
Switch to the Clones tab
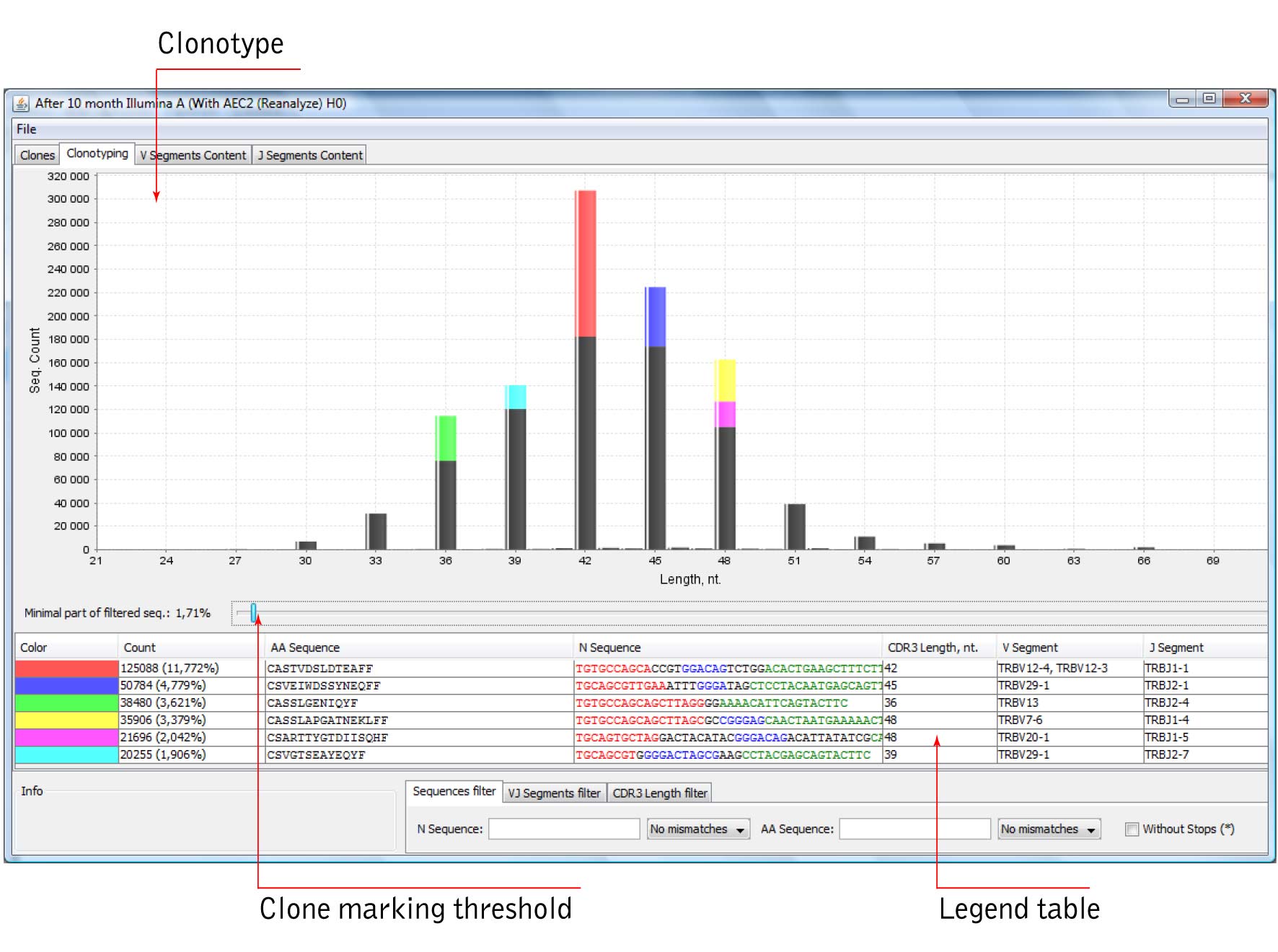pyautogui.click(x=37, y=155)
